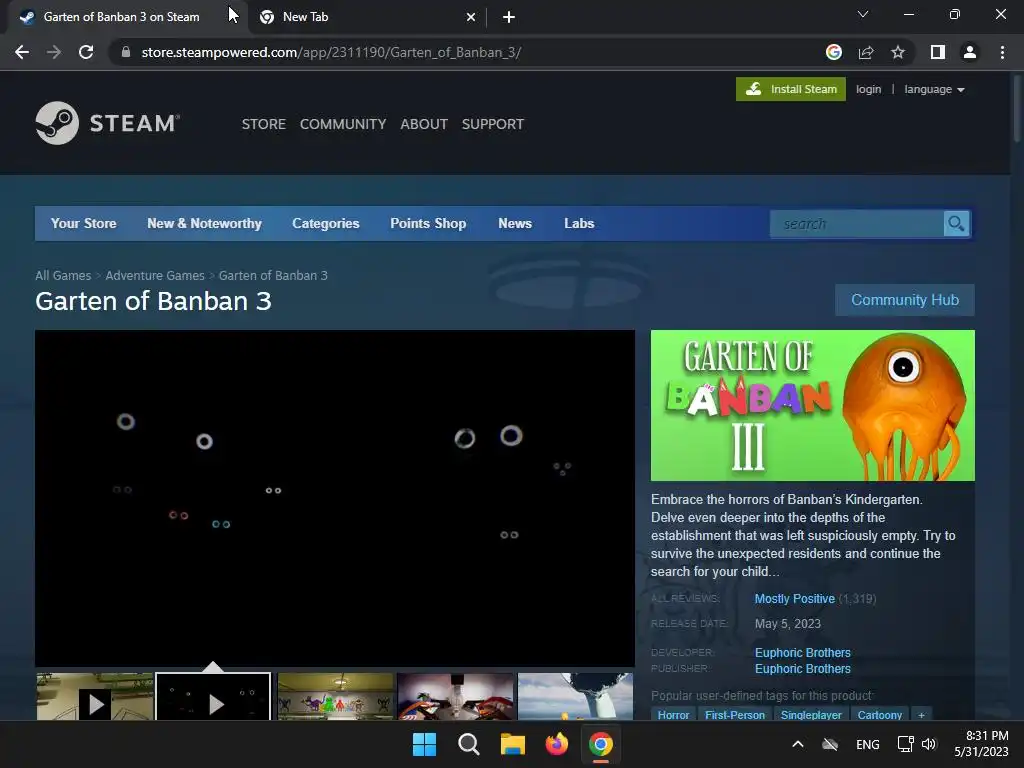Bookmark this page with the star icon
The height and width of the screenshot is (768, 1024).
[898, 52]
